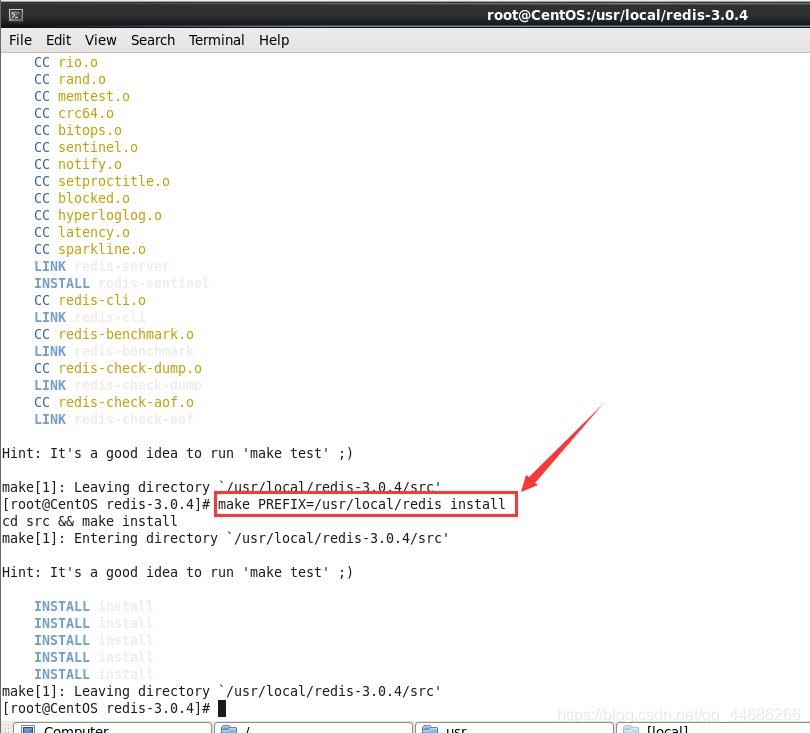Click the 'cd src && make install' line
The height and width of the screenshot is (733, 810).
coord(90,522)
